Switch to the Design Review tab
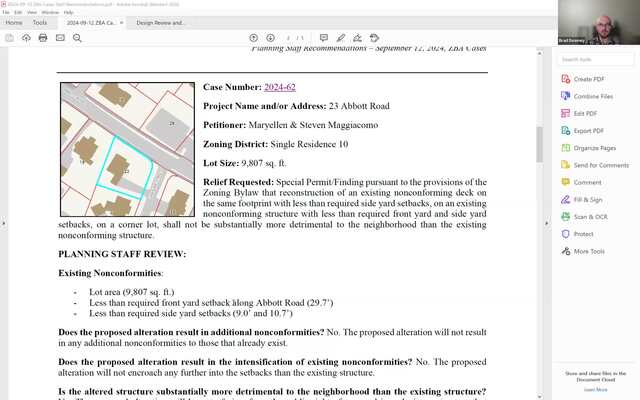Screen dimensions: 640x400 click(160, 22)
